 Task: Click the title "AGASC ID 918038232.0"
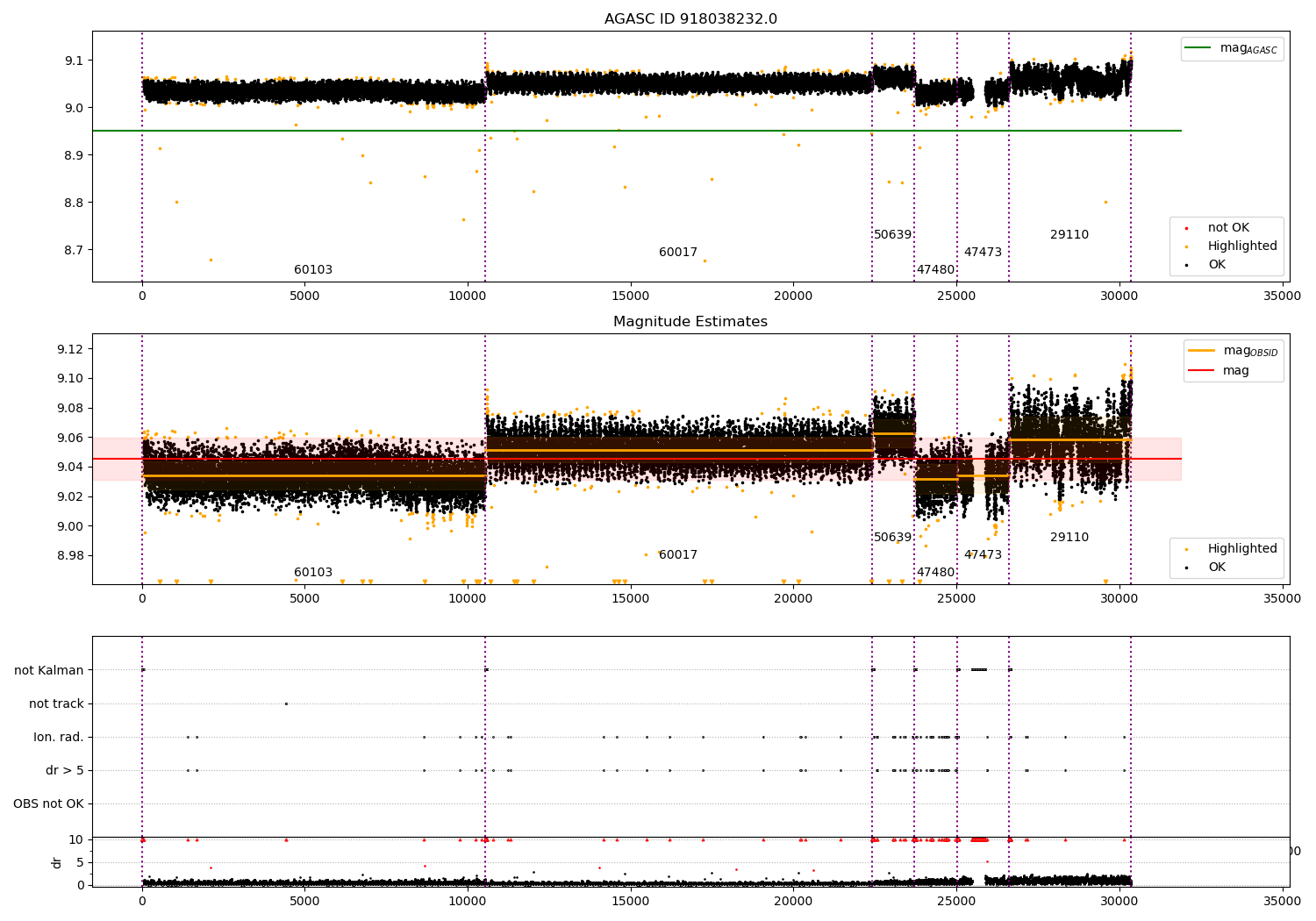coord(690,19)
